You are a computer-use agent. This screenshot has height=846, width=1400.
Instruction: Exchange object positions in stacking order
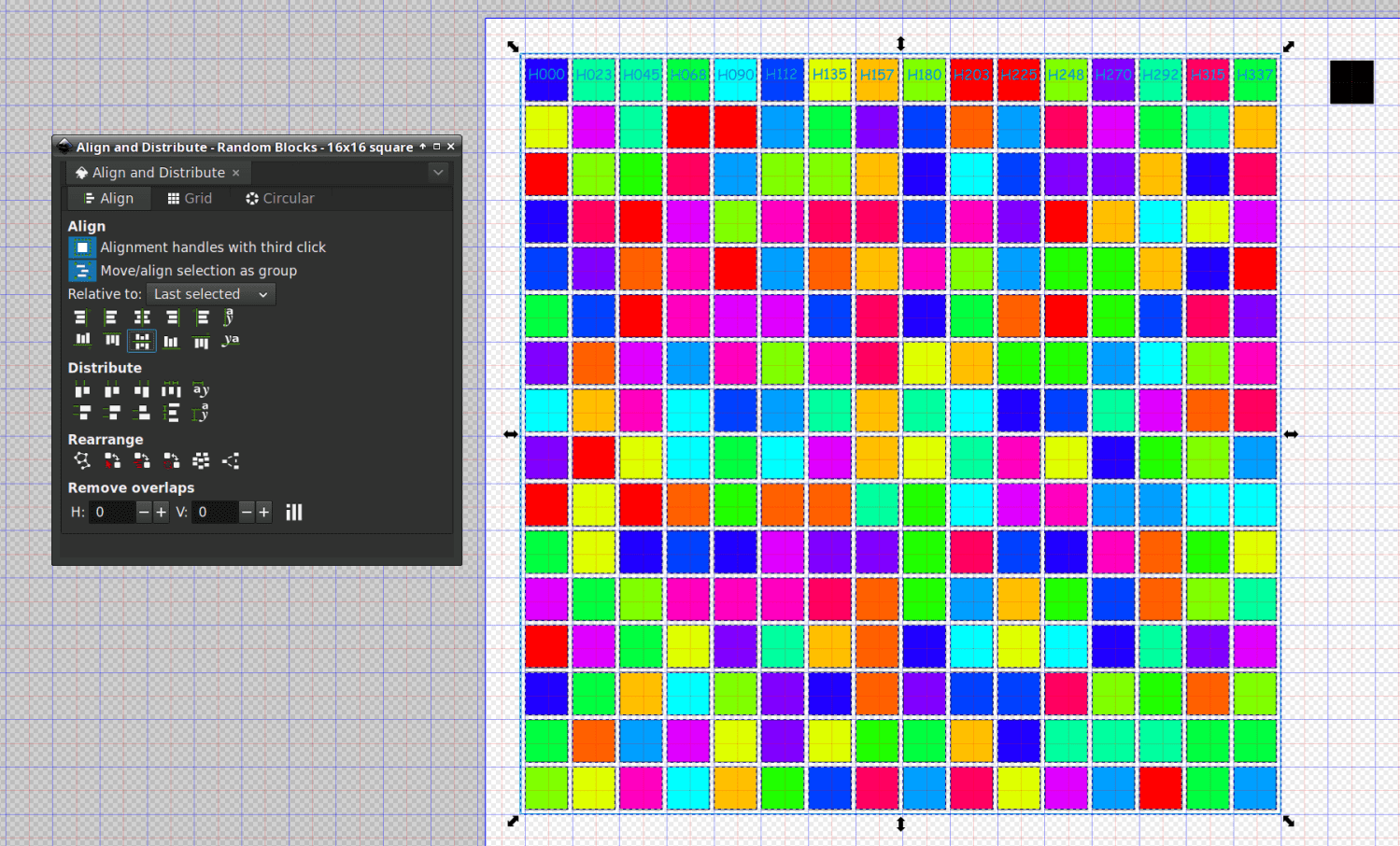tap(142, 460)
